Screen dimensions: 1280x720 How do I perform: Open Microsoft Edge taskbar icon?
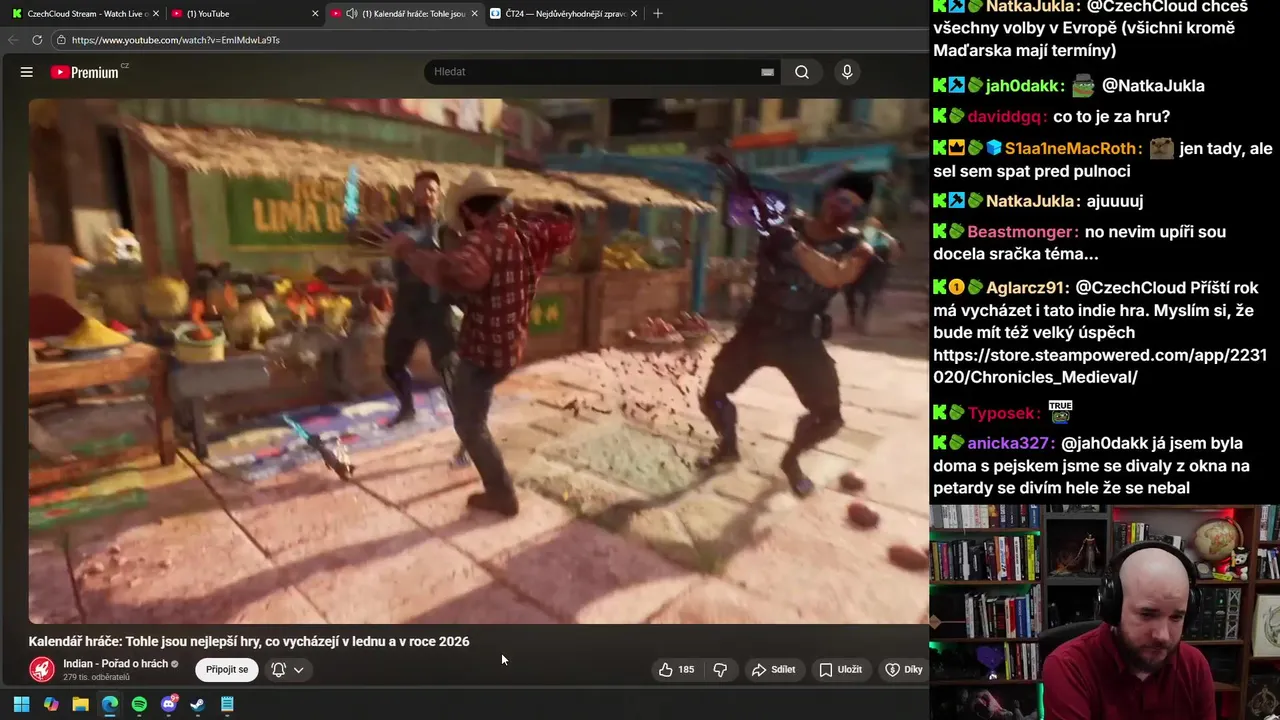click(110, 704)
